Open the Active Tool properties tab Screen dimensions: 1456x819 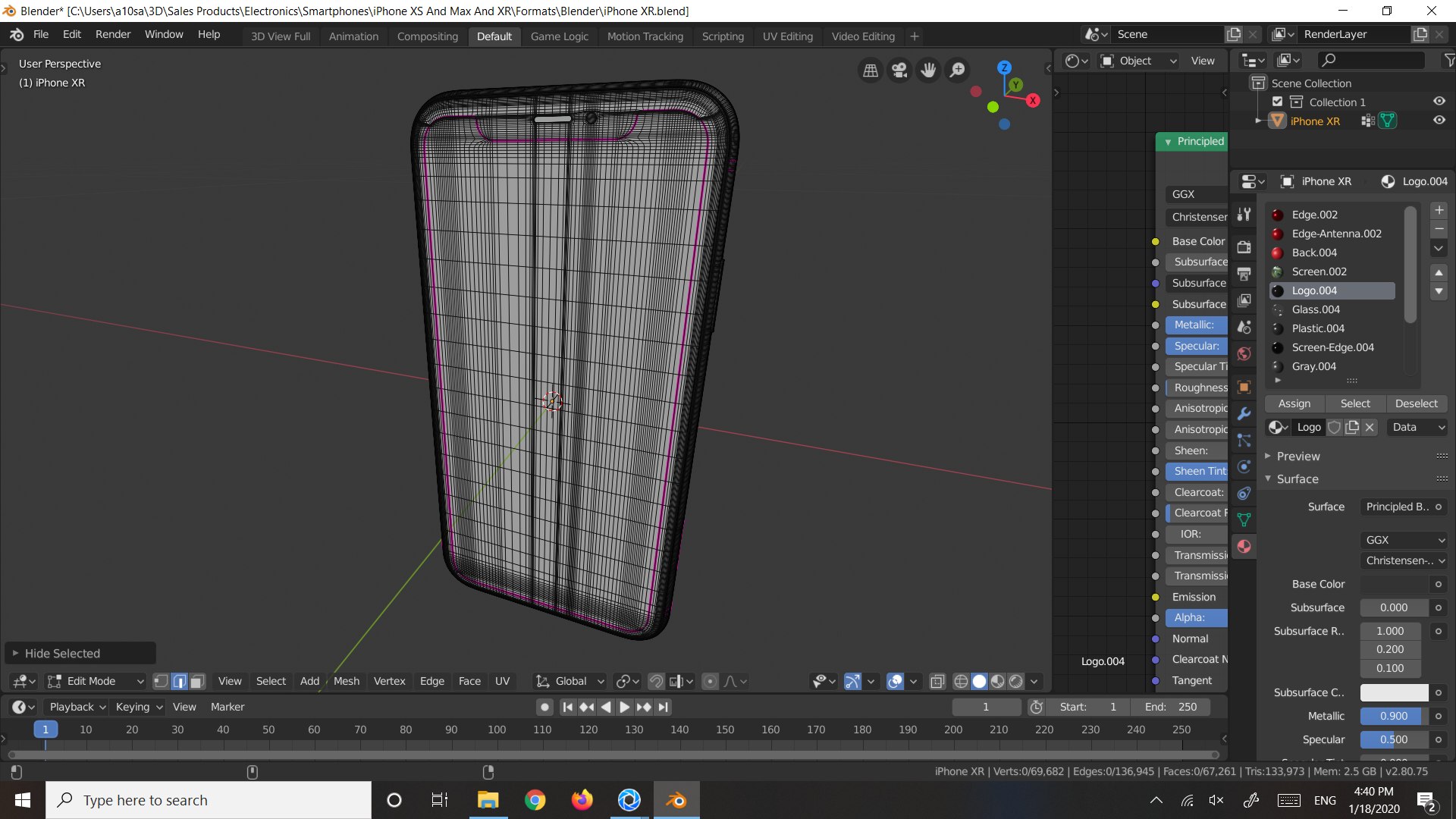pos(1244,215)
